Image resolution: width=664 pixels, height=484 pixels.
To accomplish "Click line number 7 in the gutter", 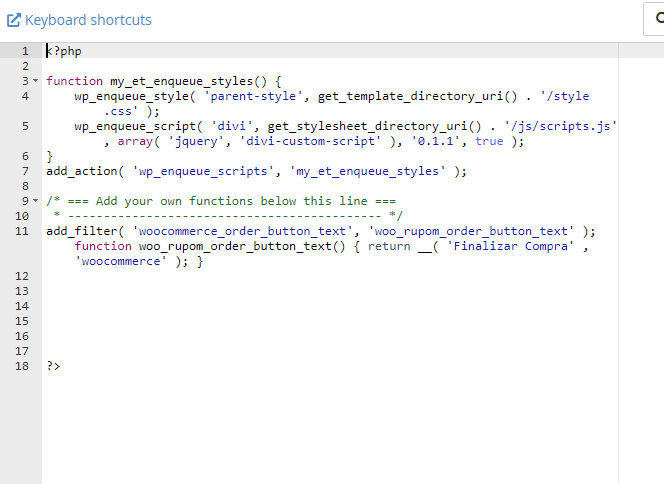I will click(25, 171).
